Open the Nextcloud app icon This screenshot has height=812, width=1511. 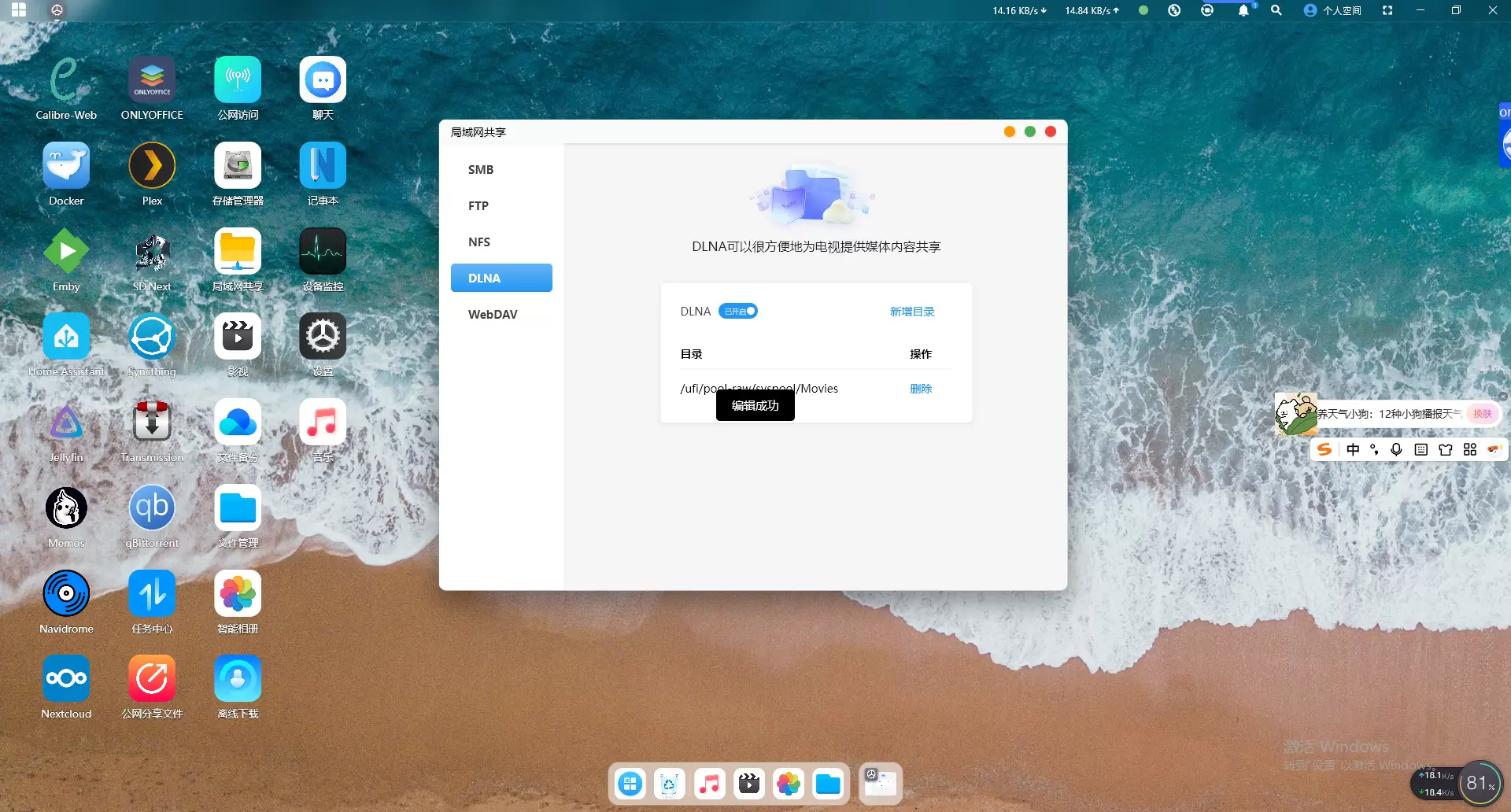(x=66, y=679)
